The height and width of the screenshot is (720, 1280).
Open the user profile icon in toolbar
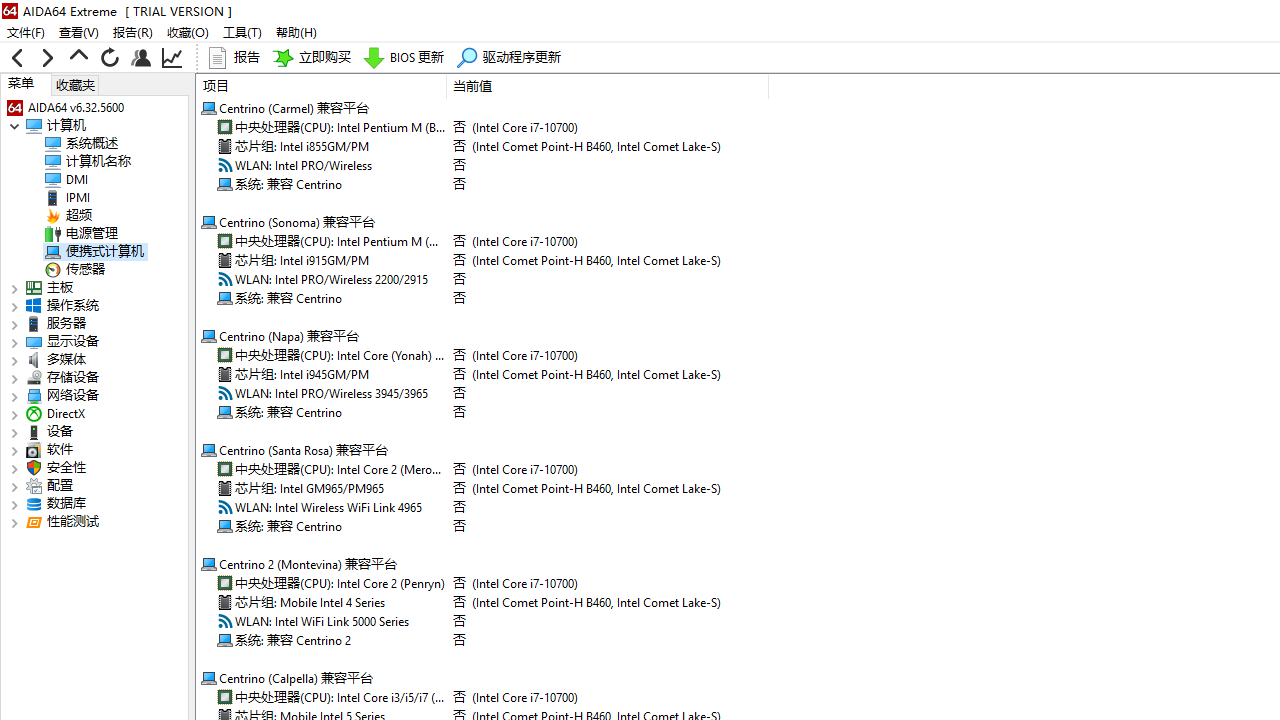pos(141,58)
